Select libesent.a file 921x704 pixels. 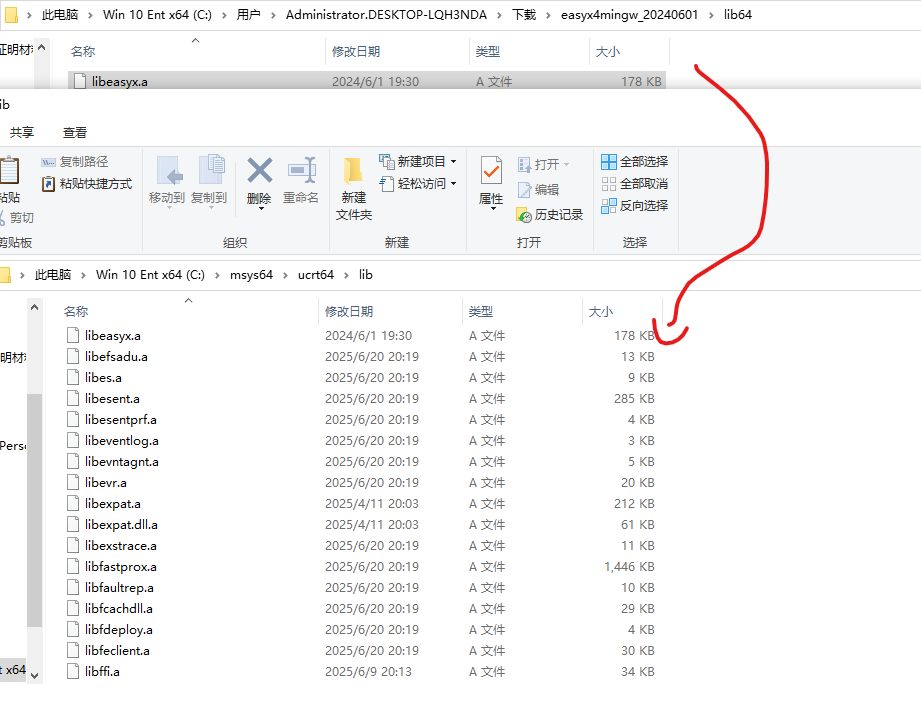click(x=112, y=399)
